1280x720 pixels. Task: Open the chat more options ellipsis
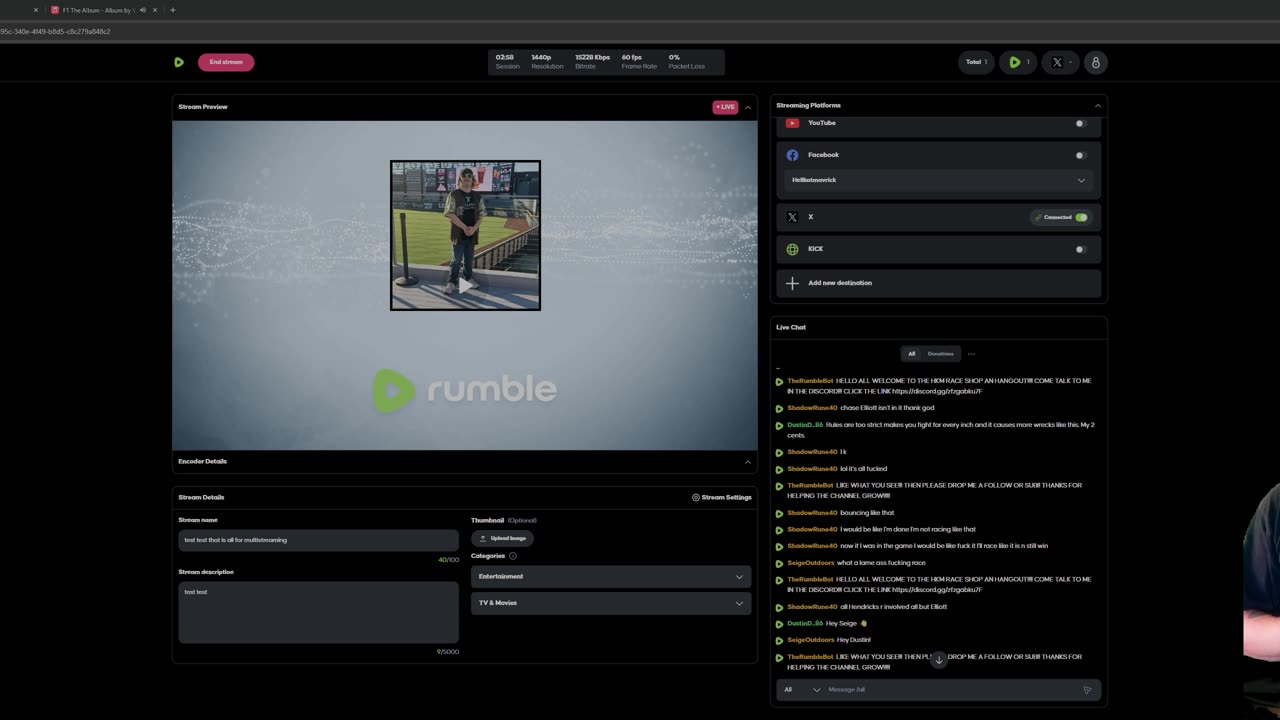pyautogui.click(x=971, y=354)
